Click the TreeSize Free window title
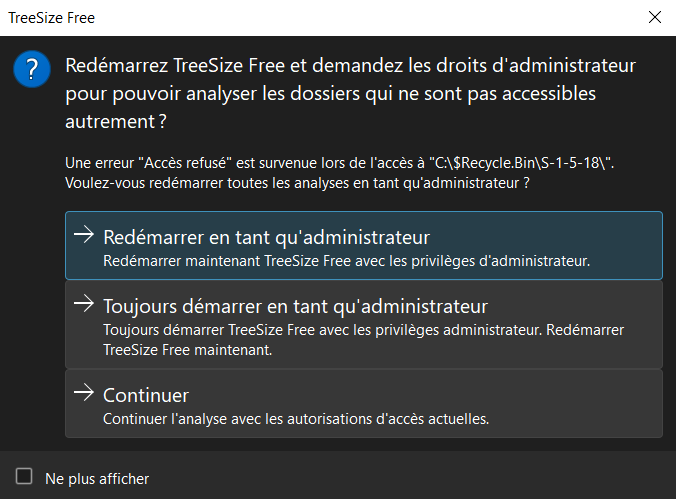Viewport: 676px width, 499px height. (52, 18)
